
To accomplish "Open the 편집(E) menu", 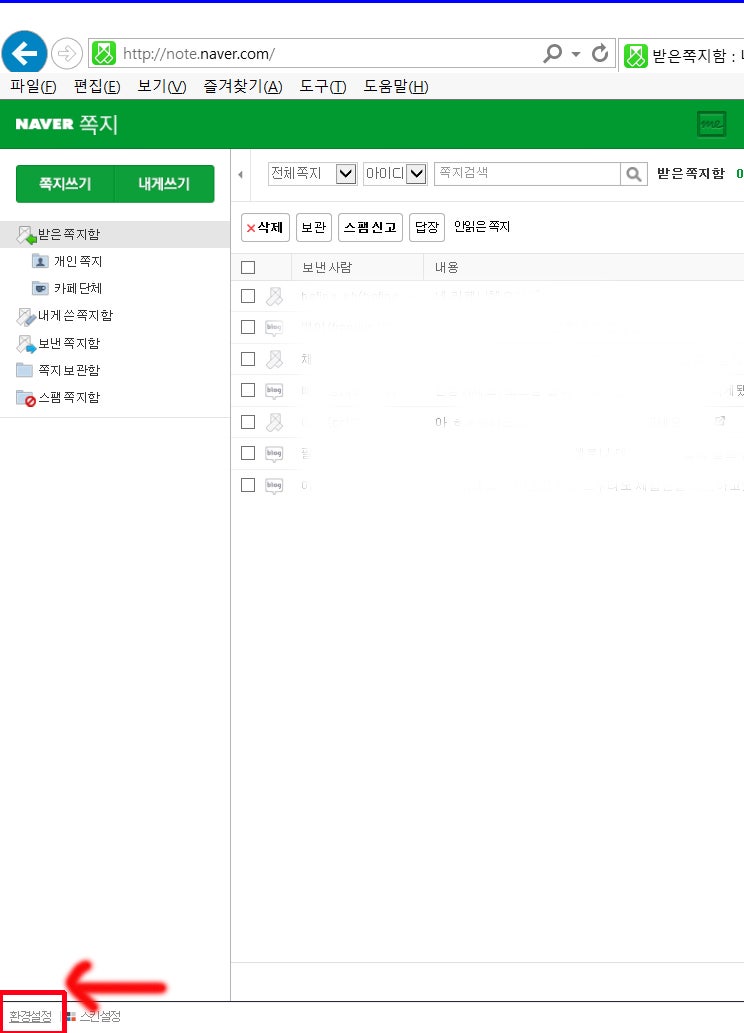I will (x=97, y=86).
